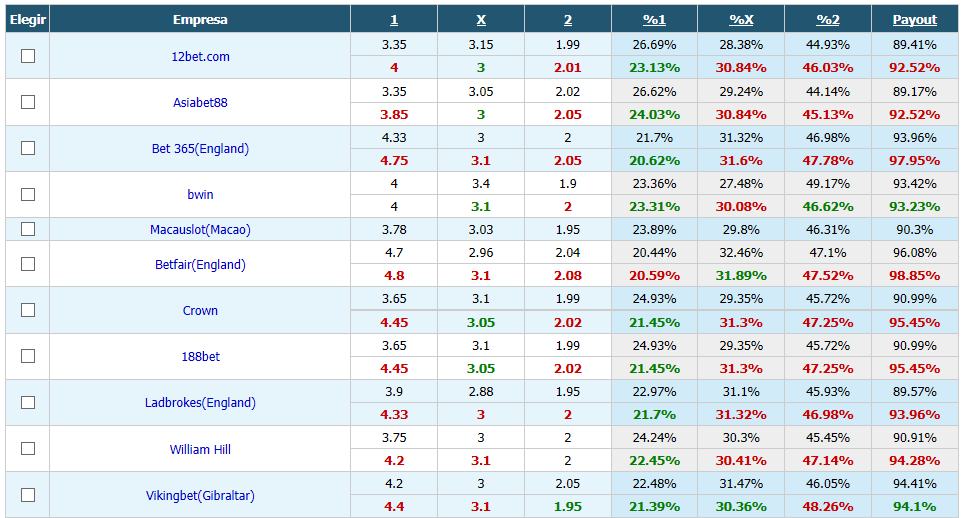Click bwin %2 value 49.17%
Screen dimensions: 963x518
[828, 184]
